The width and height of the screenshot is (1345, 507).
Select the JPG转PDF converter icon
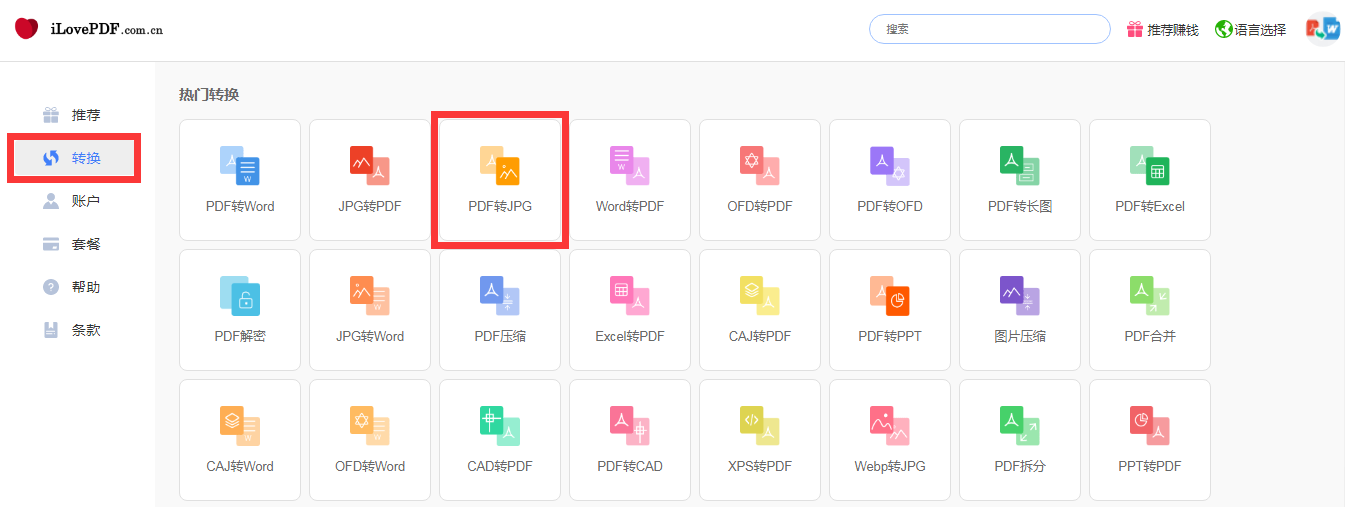click(x=370, y=180)
